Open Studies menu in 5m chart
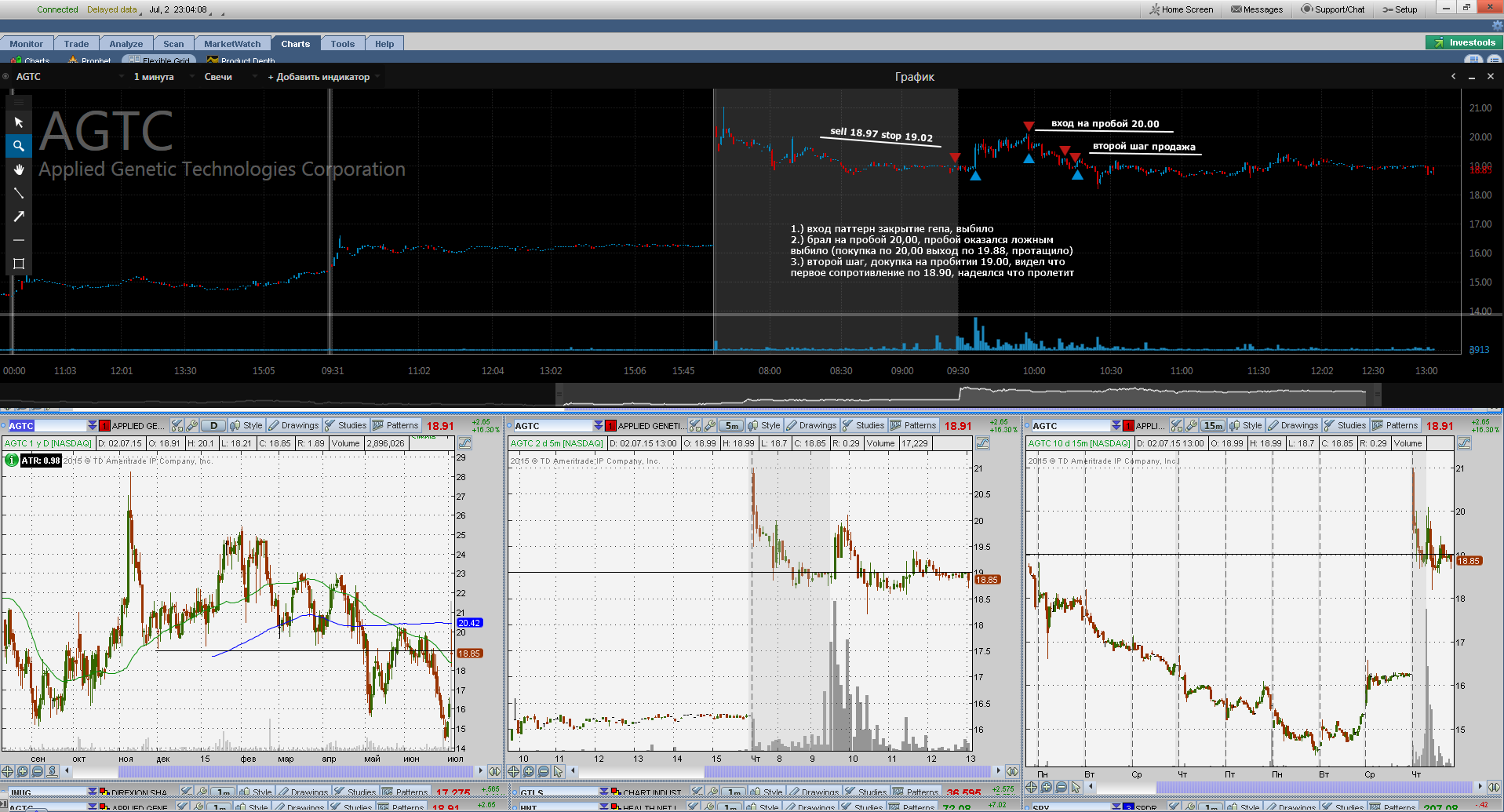 (x=863, y=425)
